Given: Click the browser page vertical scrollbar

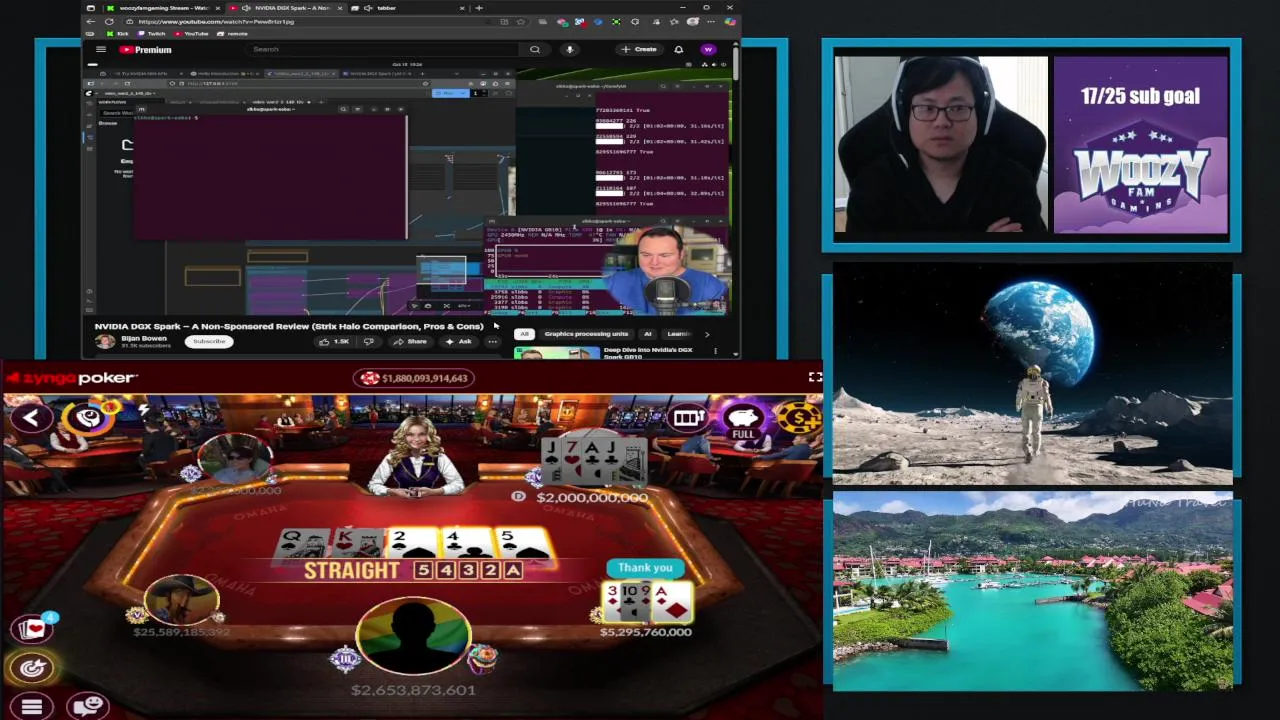Looking at the screenshot, I should [736, 66].
